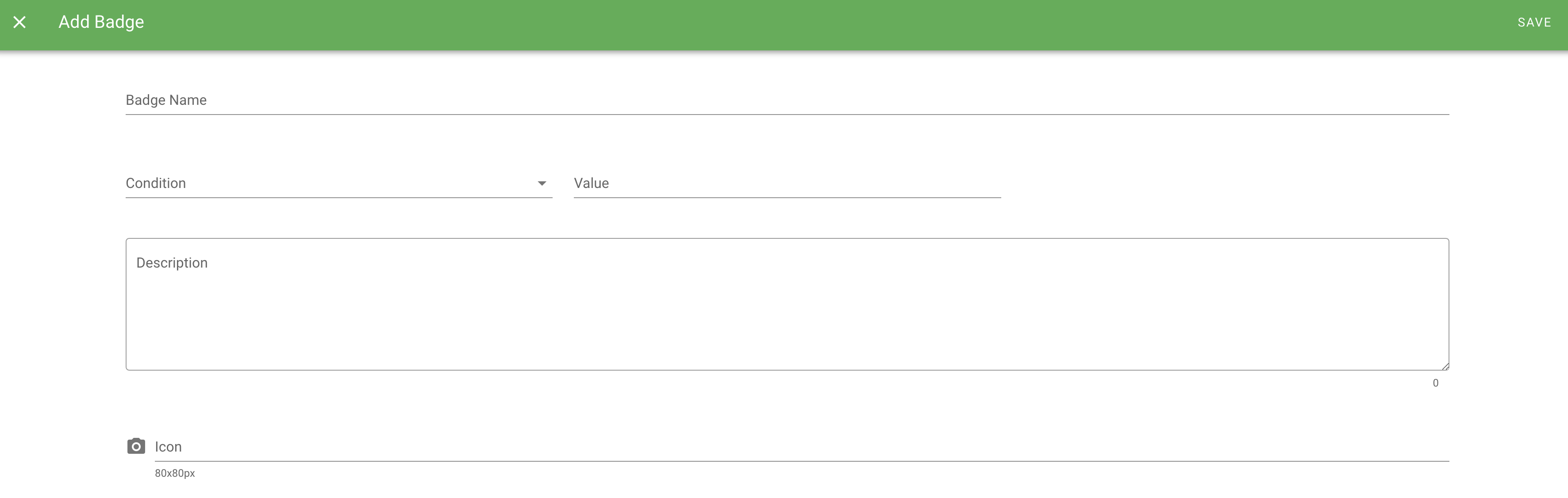The width and height of the screenshot is (1568, 498).
Task: Click the Icon placeholder label text
Action: [168, 447]
